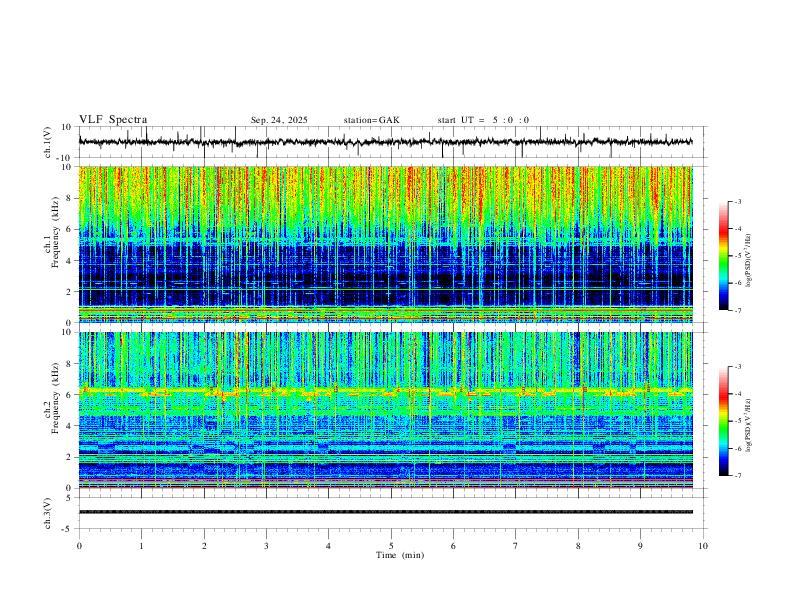Image resolution: width=792 pixels, height=612 pixels.
Task: Click the 'station=GAK' label
Action: [371, 120]
